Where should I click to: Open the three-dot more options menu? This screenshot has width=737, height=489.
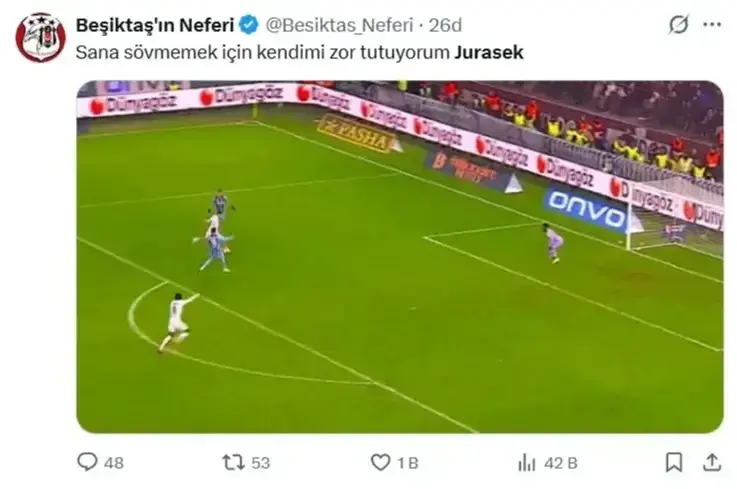click(712, 24)
